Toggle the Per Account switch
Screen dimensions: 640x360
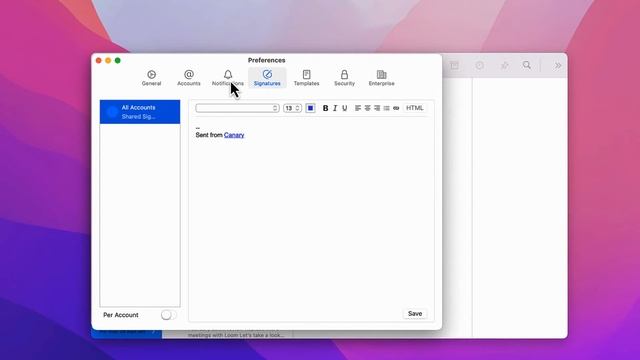pos(168,315)
